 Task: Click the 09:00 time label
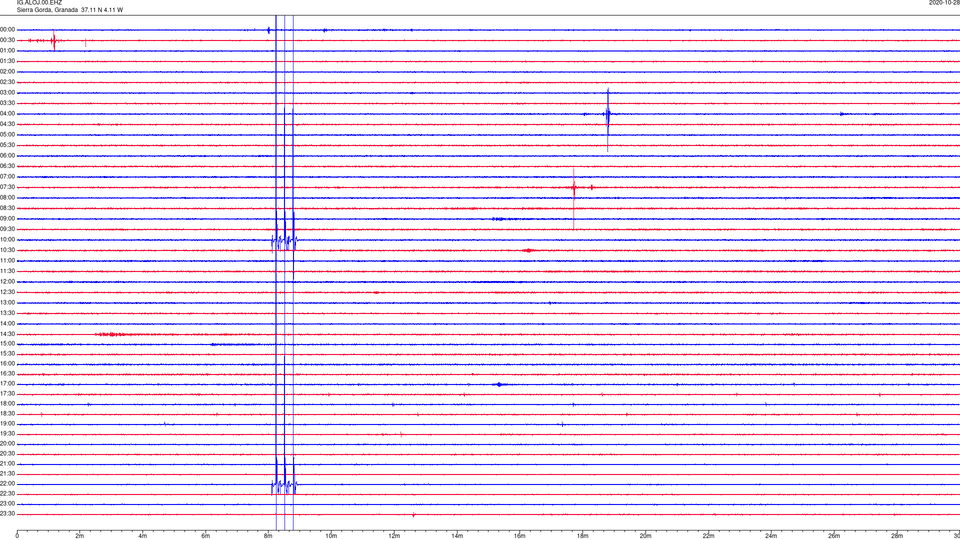[x=8, y=219]
